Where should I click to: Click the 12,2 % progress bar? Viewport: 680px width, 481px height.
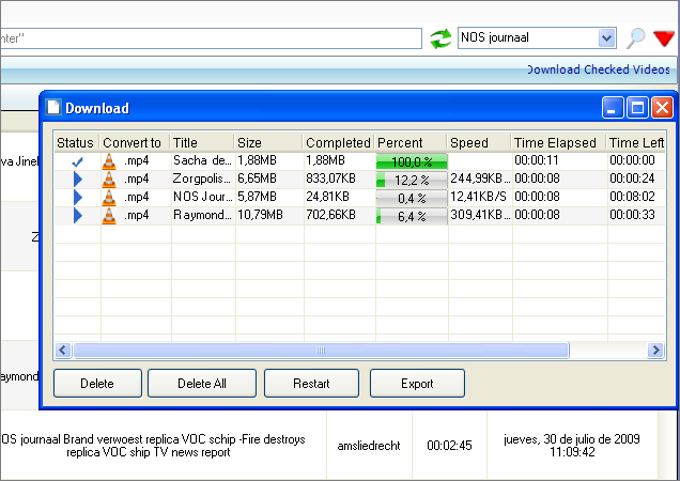(x=412, y=180)
